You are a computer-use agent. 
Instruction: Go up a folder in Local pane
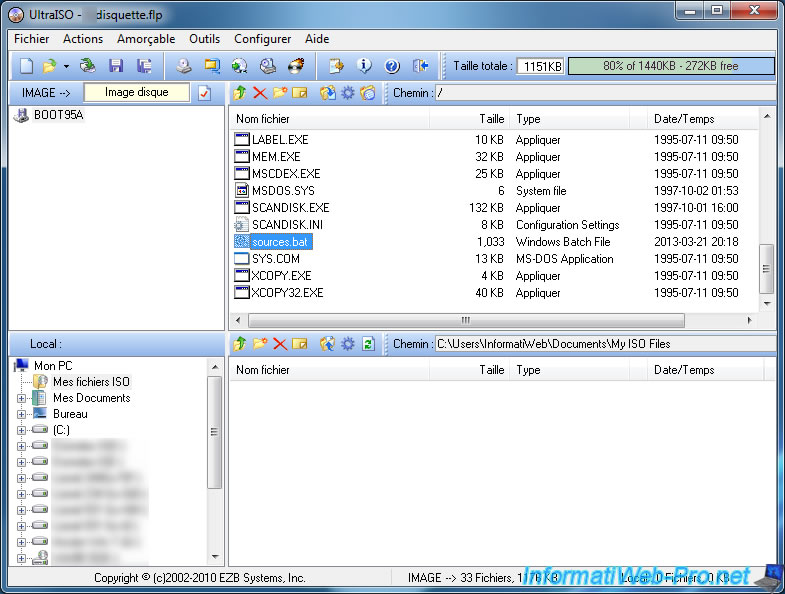[x=240, y=344]
